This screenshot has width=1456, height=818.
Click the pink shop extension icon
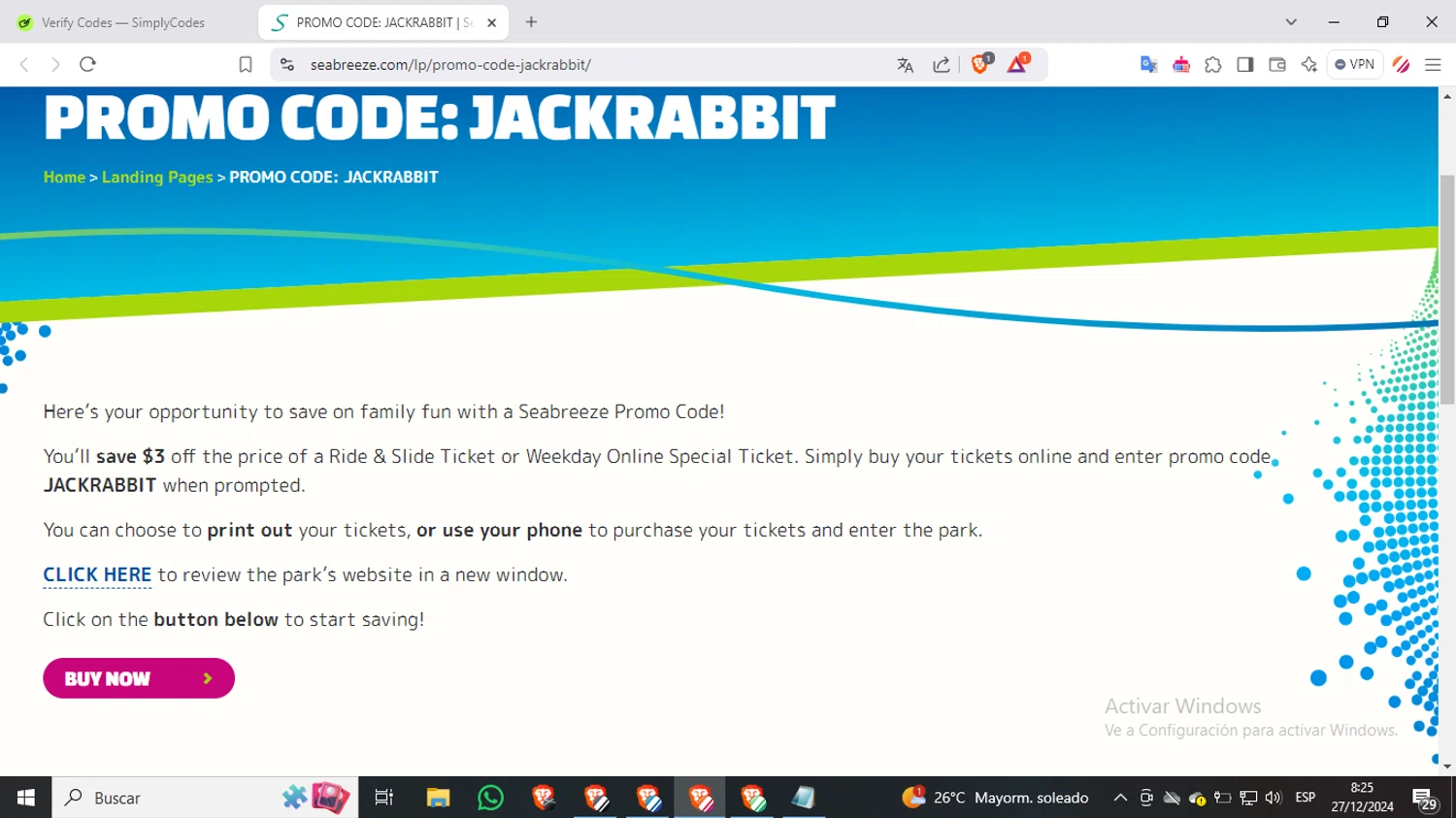pyautogui.click(x=1181, y=65)
